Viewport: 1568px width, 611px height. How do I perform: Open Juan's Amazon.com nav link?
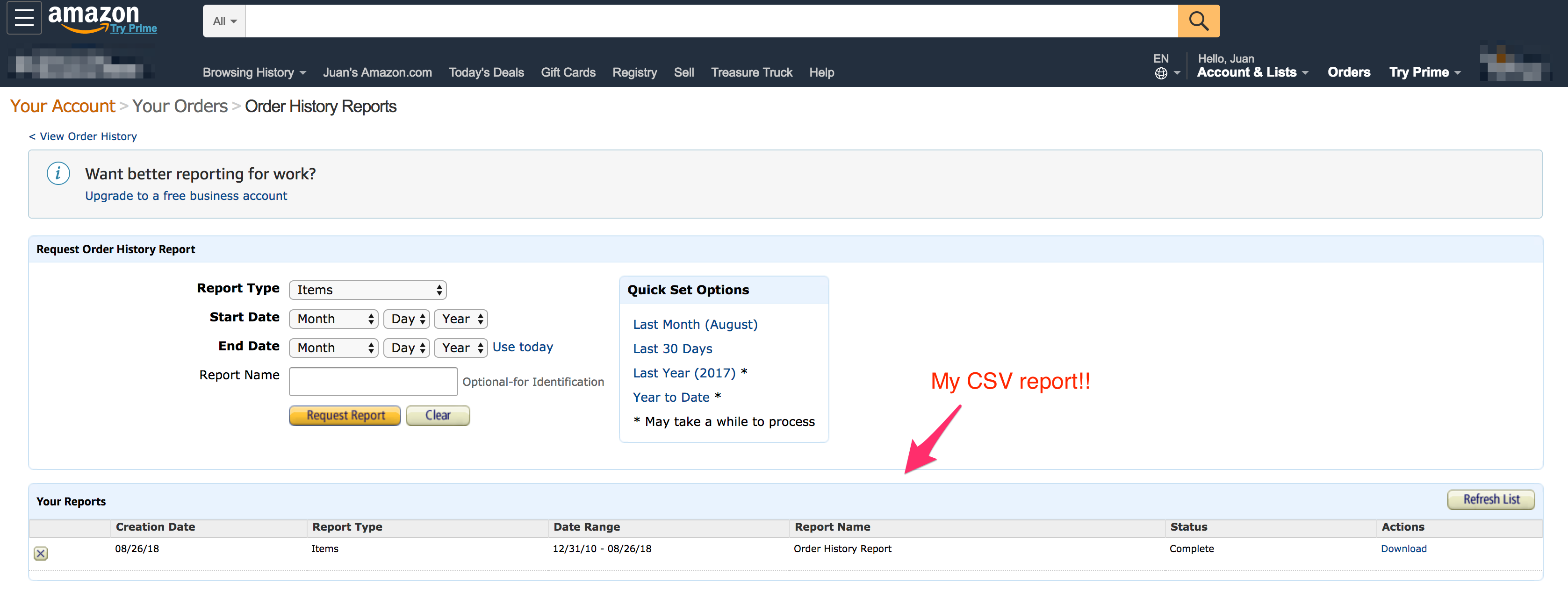(x=377, y=72)
